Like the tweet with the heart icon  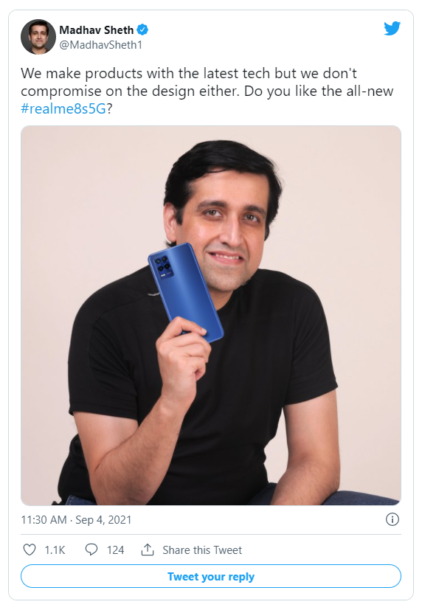tap(30, 550)
